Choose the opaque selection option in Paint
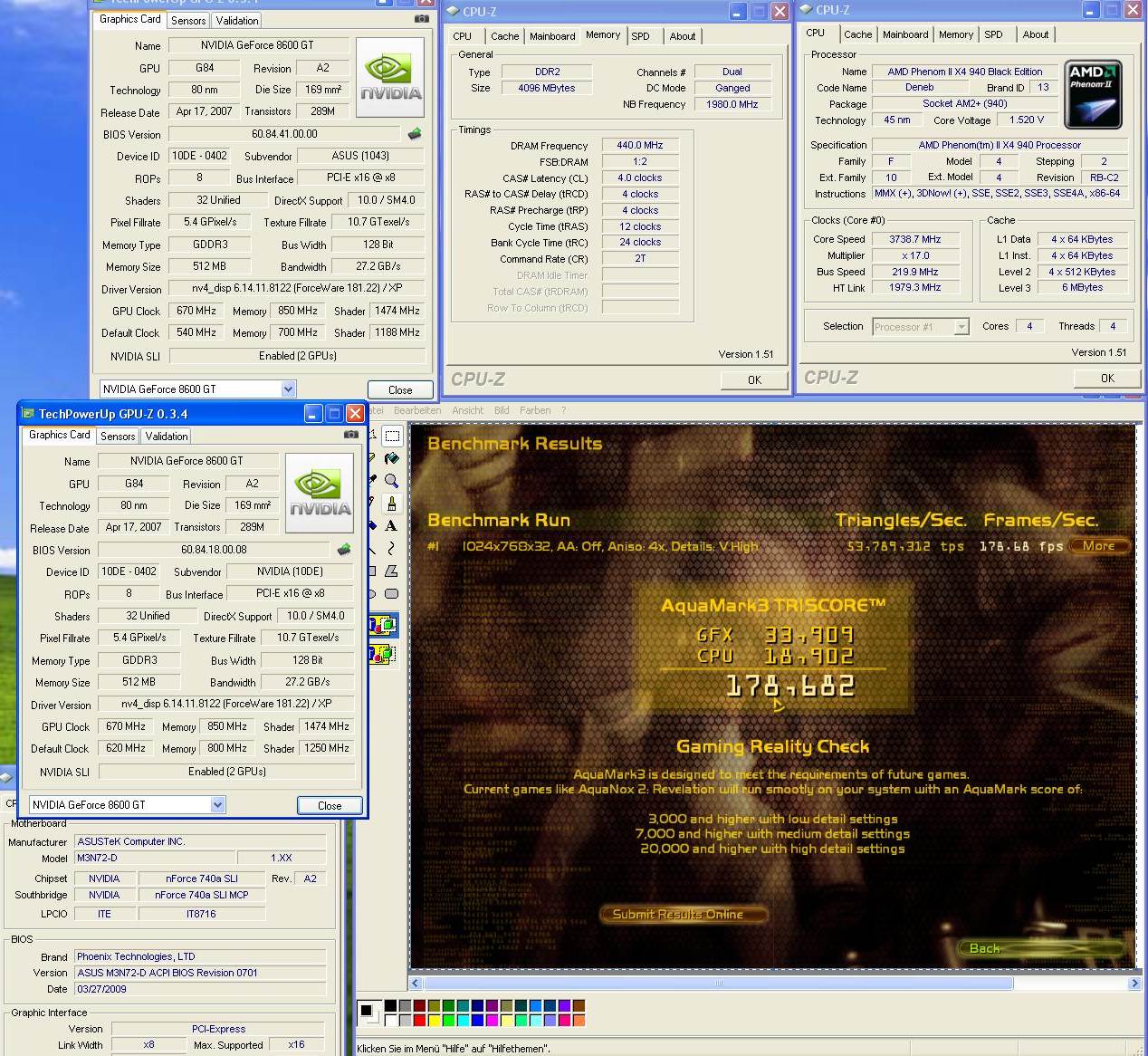This screenshot has width=1148, height=1056. [x=383, y=625]
